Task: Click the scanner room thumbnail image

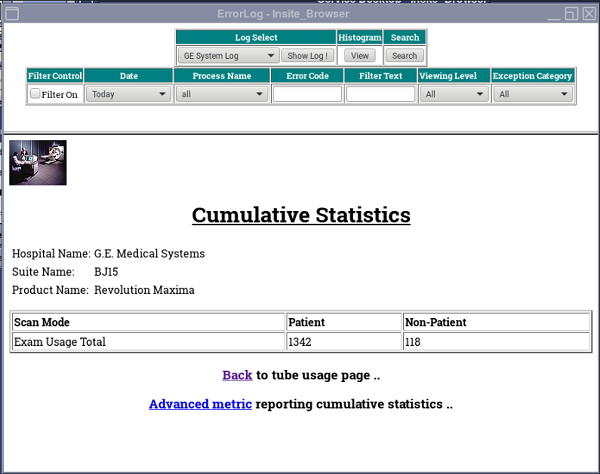Action: click(38, 163)
